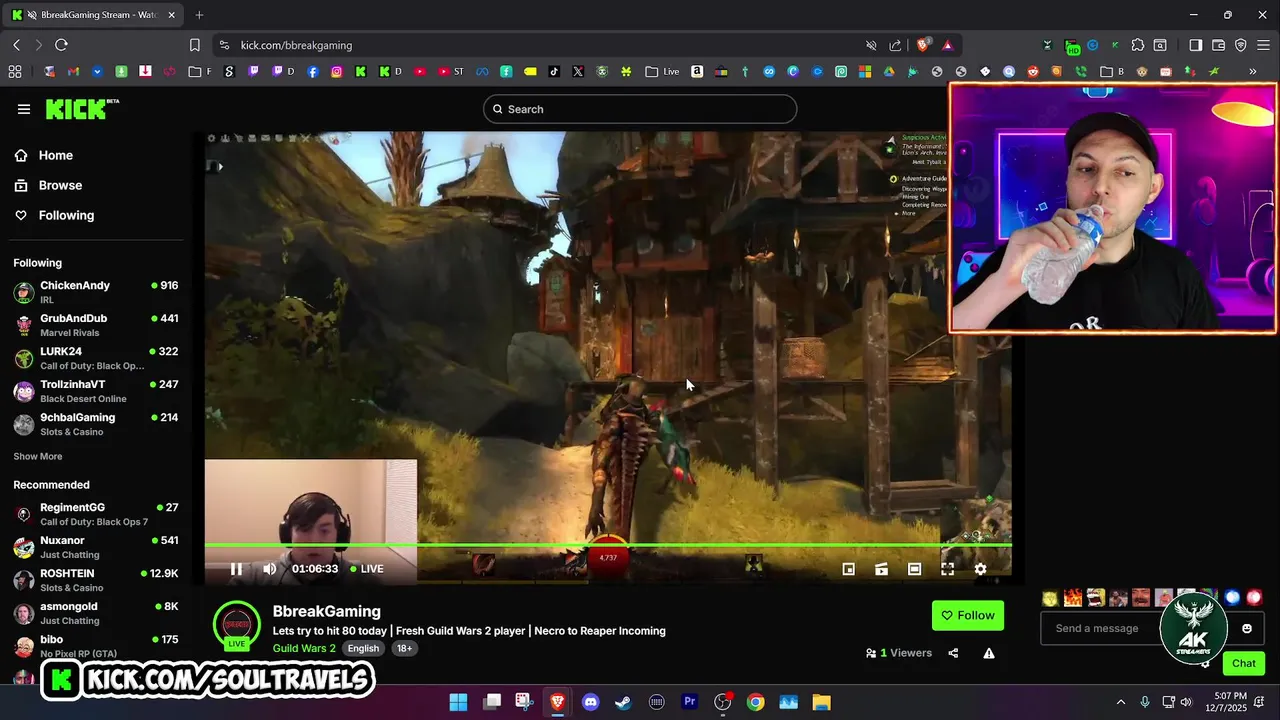Open the Brave Wallet icon
1280x720 pixels.
click(x=1218, y=45)
